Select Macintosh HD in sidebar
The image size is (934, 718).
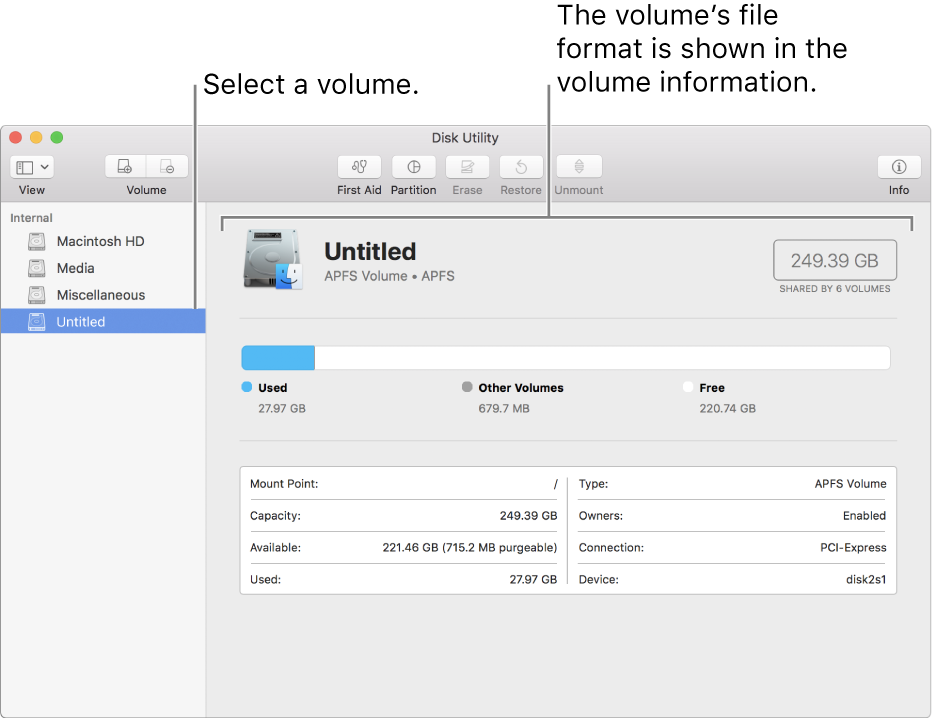(x=100, y=241)
